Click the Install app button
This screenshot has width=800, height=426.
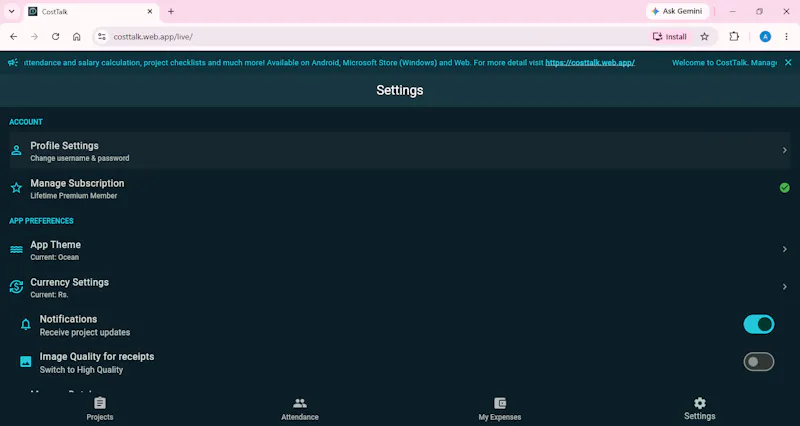pos(669,37)
